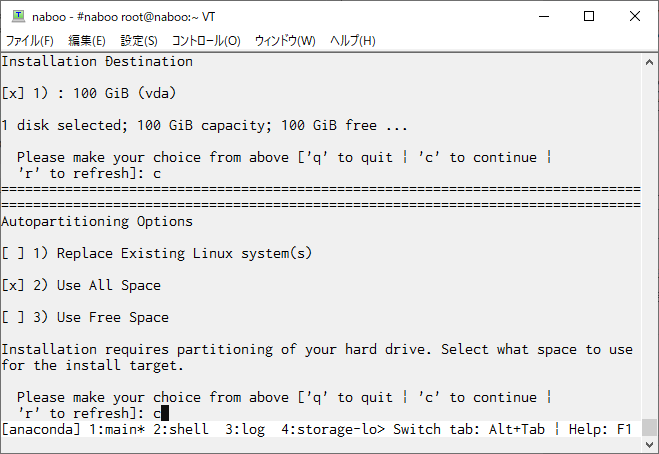Click the vda disk checkbox marker
Viewport: 659px width, 454px height.
(x=13, y=93)
